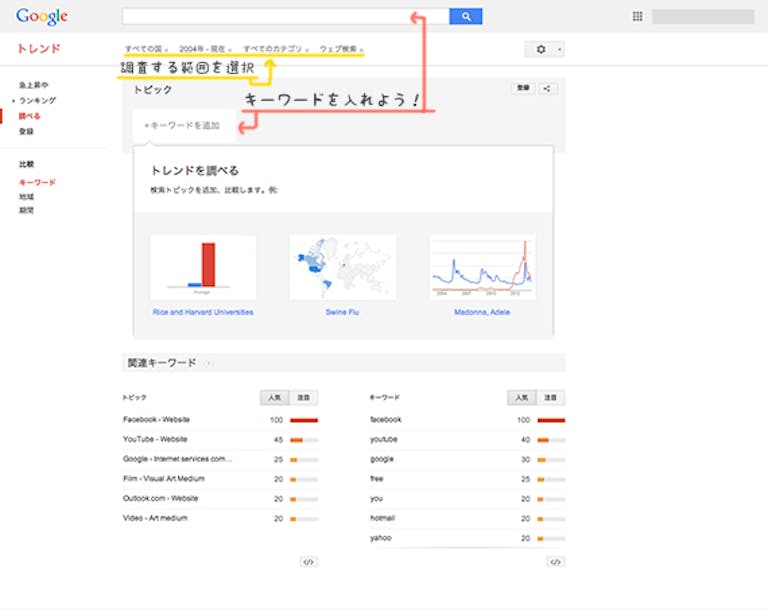The width and height of the screenshot is (768, 610).
Task: Expand the 2004年 - 現在 date range dropdown
Action: [x=205, y=49]
